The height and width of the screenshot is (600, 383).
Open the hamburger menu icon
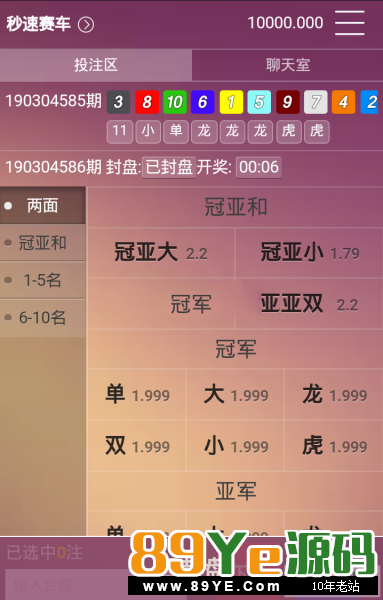349,23
